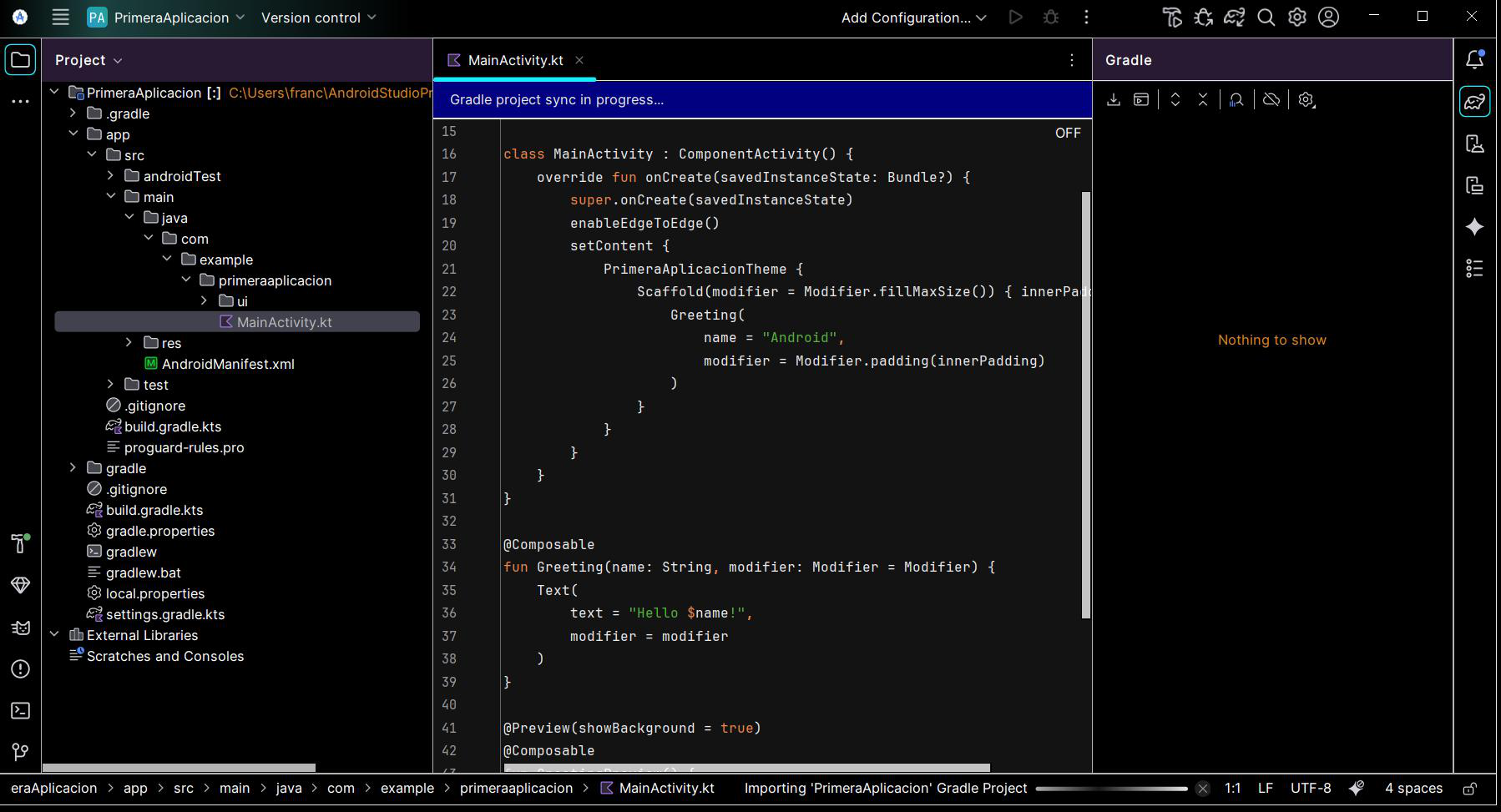
Task: Click 'primeraaplicacion' breadcrumb in navigation bar
Action: 516,788
